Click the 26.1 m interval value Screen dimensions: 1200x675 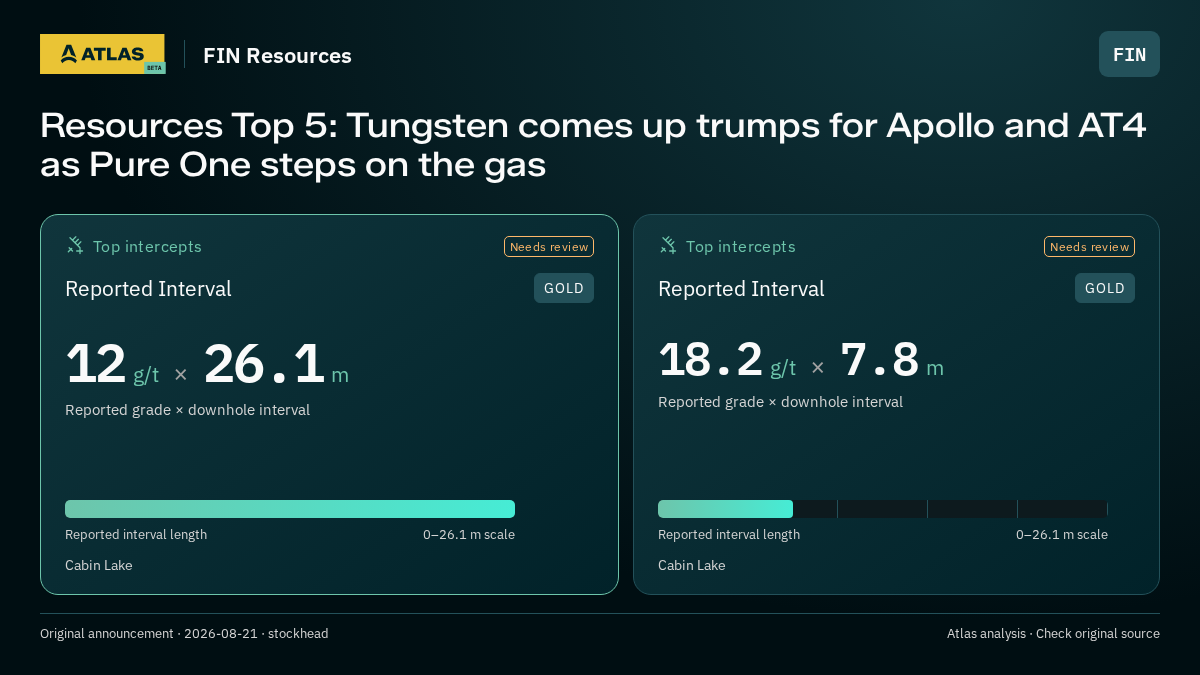point(277,364)
